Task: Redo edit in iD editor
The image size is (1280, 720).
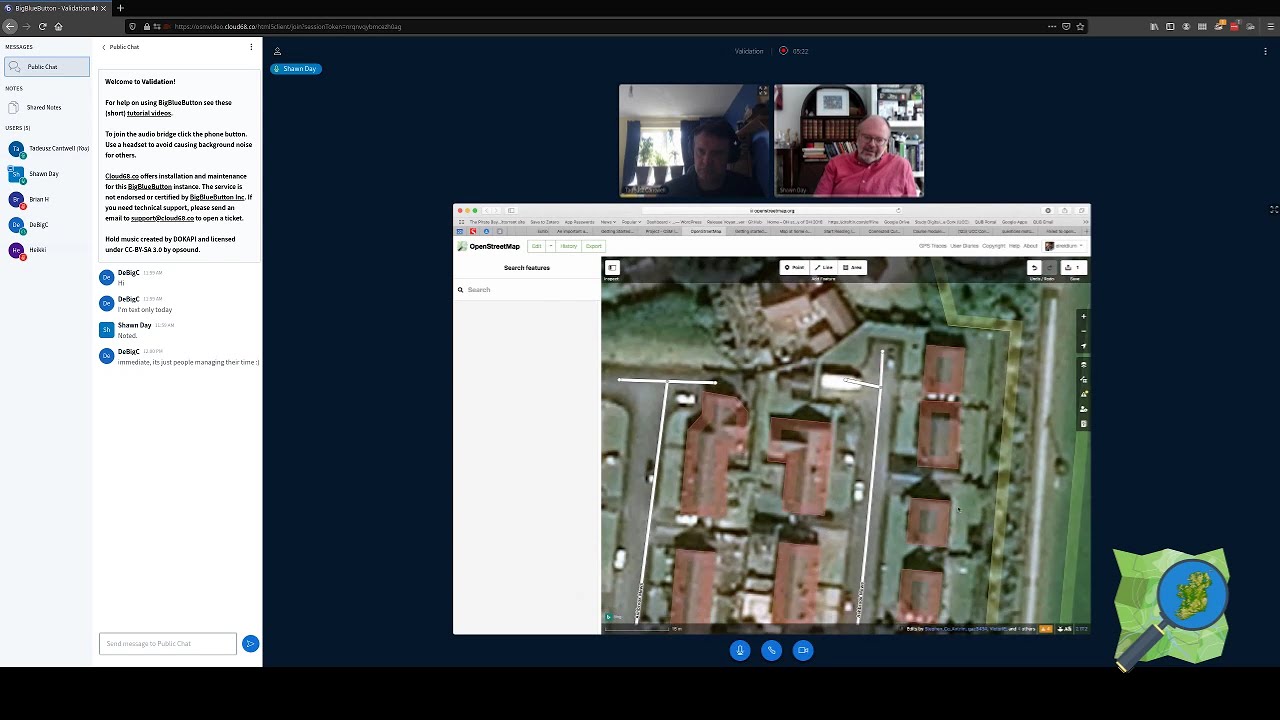Action: (1049, 268)
